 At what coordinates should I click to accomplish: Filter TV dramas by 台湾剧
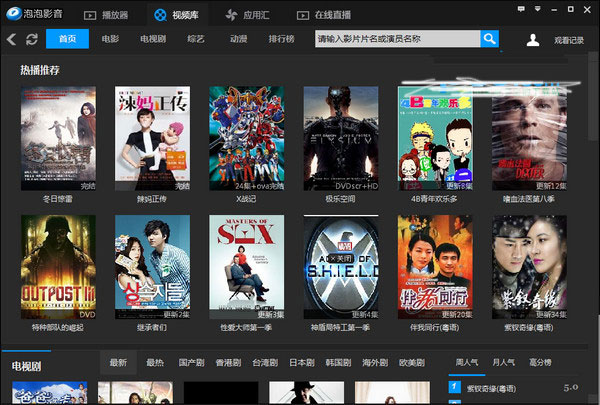[x=265, y=363]
